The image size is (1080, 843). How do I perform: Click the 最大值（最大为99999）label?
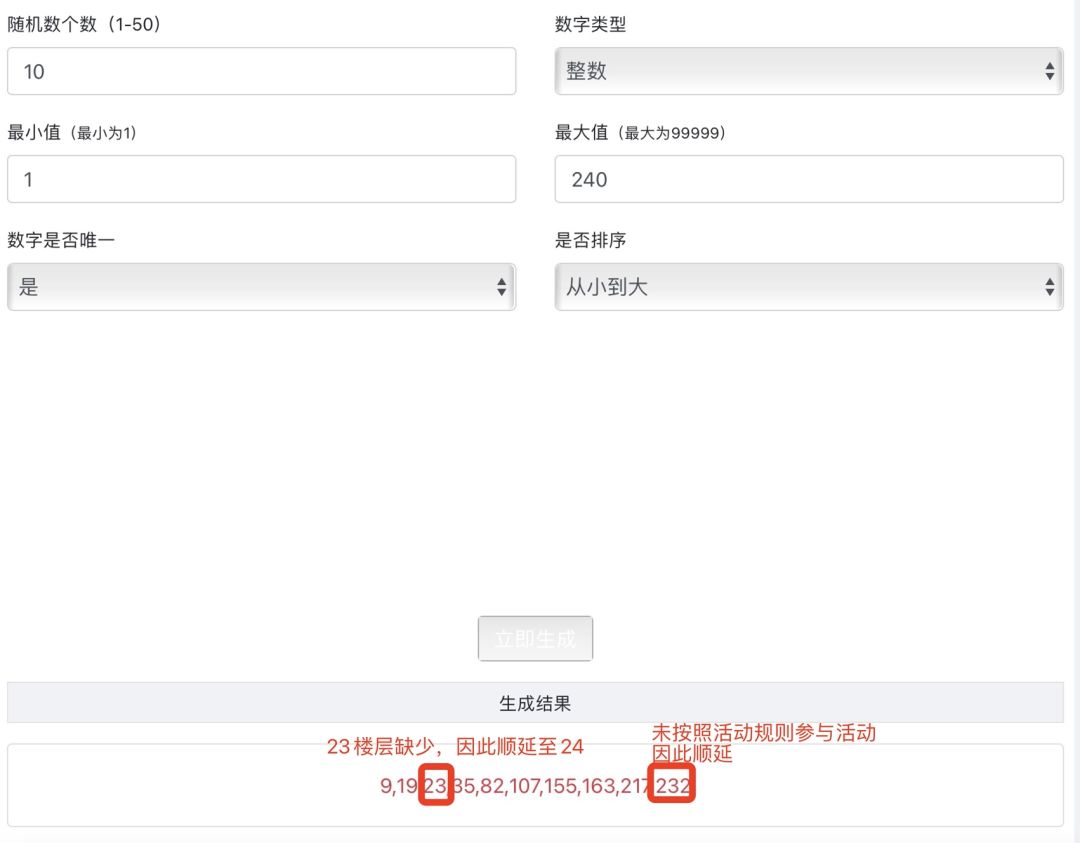pos(640,133)
